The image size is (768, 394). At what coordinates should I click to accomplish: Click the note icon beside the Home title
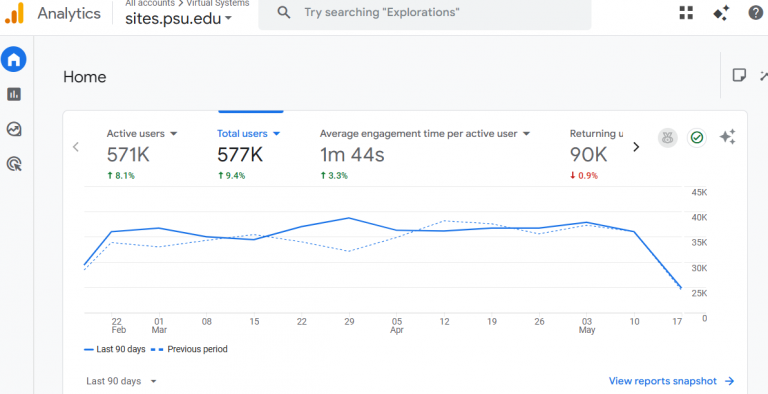[x=739, y=75]
